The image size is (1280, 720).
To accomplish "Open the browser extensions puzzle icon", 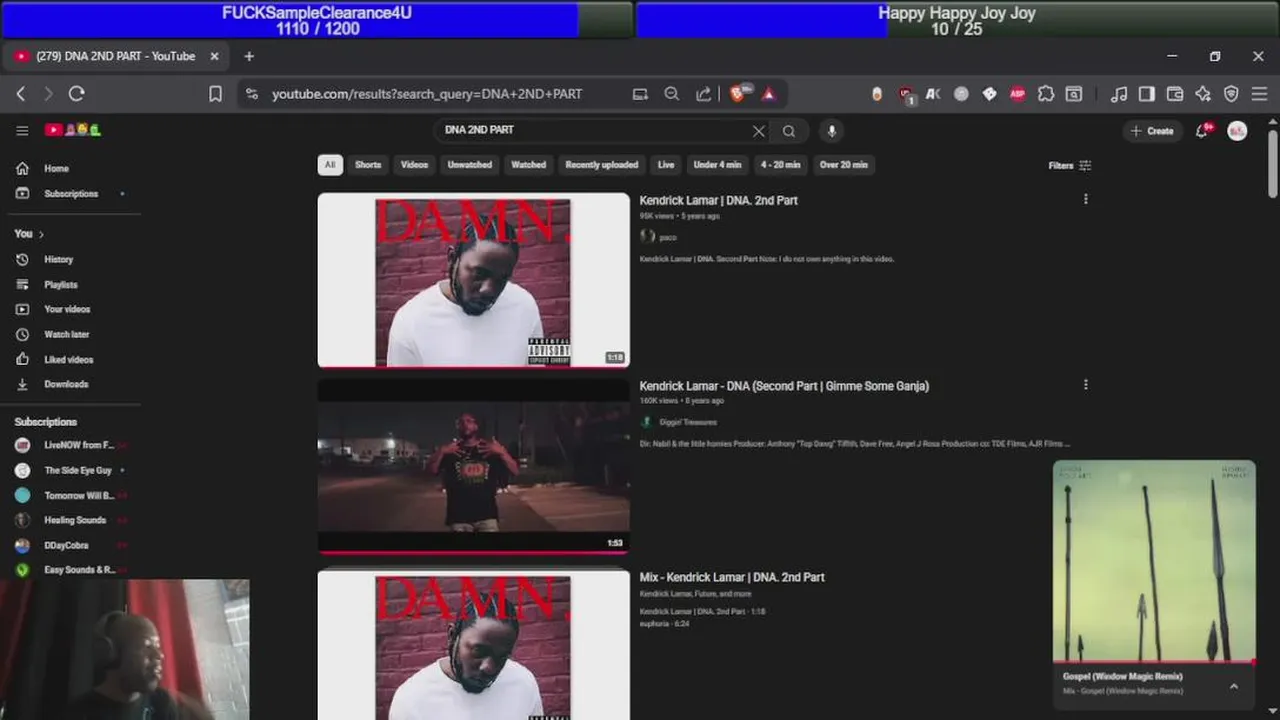I will pos(1046,94).
